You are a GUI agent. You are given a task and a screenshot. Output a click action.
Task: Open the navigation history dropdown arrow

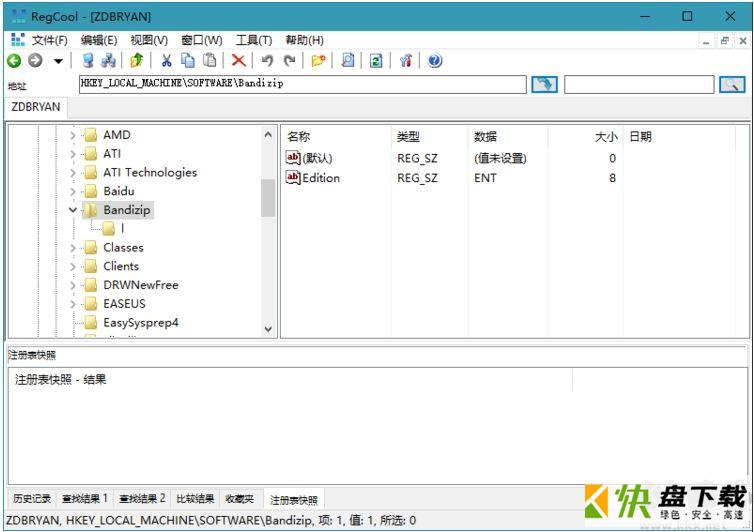tap(58, 61)
